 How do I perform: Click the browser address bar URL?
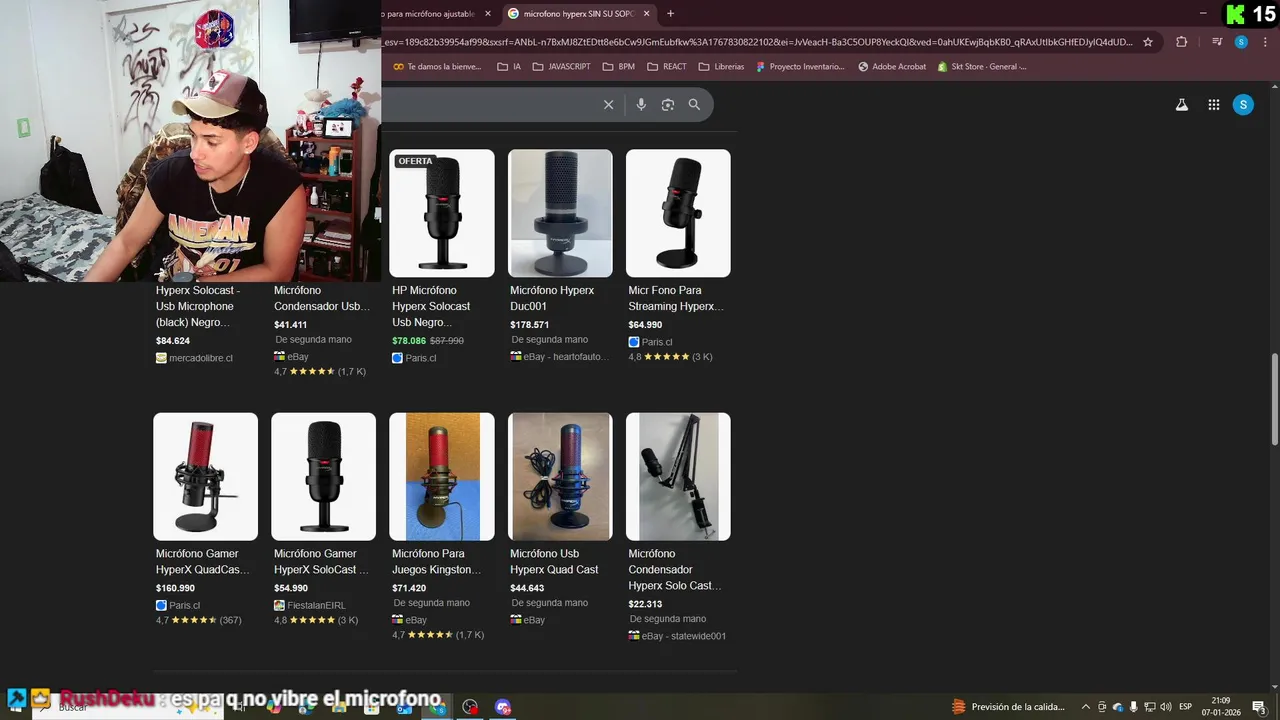(x=758, y=42)
